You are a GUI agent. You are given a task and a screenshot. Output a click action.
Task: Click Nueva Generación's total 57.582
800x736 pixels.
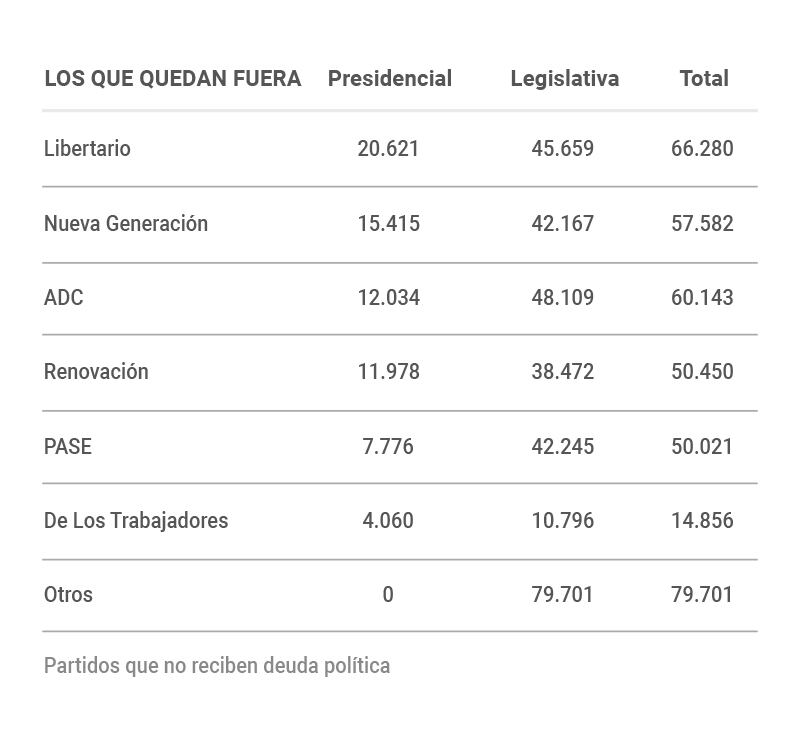pyautogui.click(x=702, y=223)
